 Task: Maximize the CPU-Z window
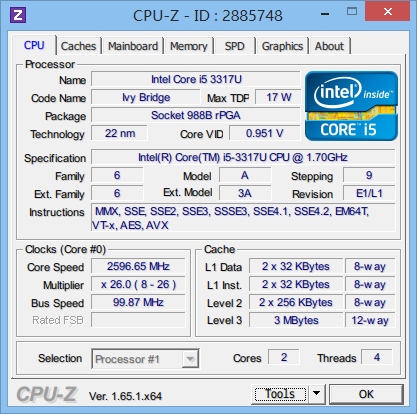tap(352, 12)
